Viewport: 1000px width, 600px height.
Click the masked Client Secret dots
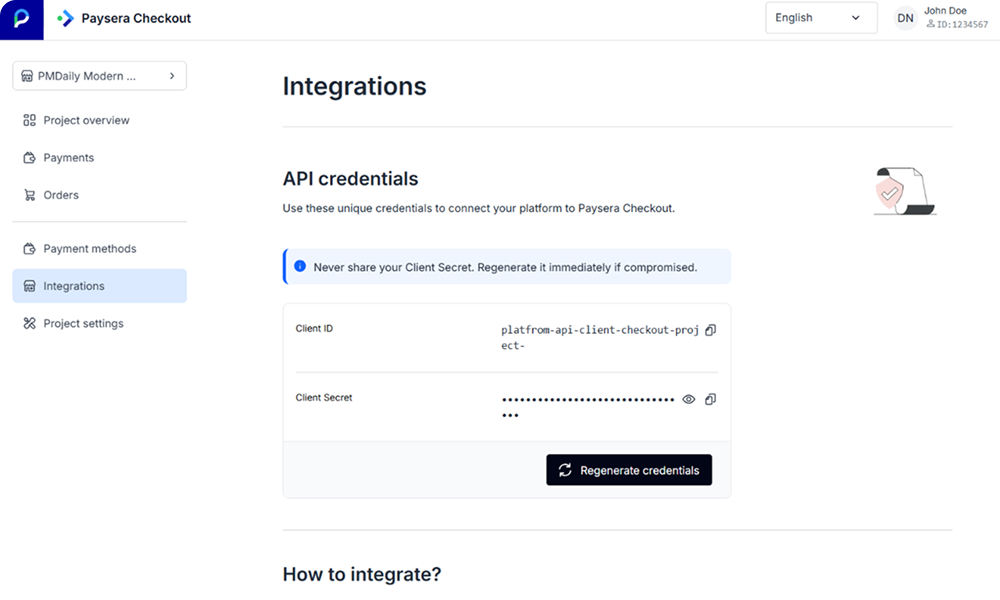pyautogui.click(x=587, y=407)
